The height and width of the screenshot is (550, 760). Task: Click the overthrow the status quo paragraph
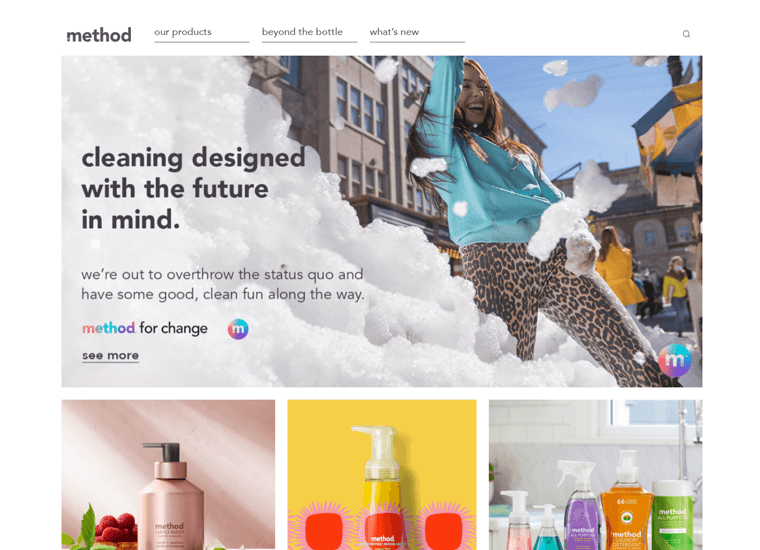click(222, 284)
